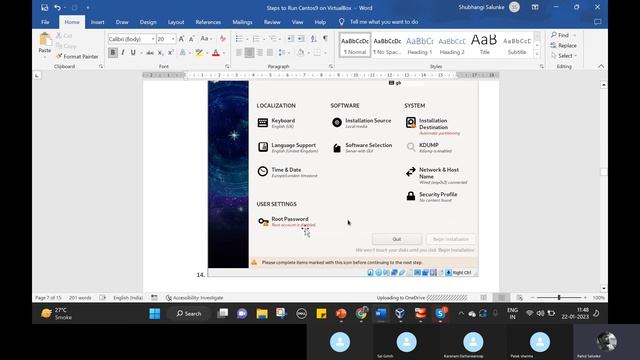The height and width of the screenshot is (360, 640).
Task: Switch to the Insert tab
Action: [98, 22]
